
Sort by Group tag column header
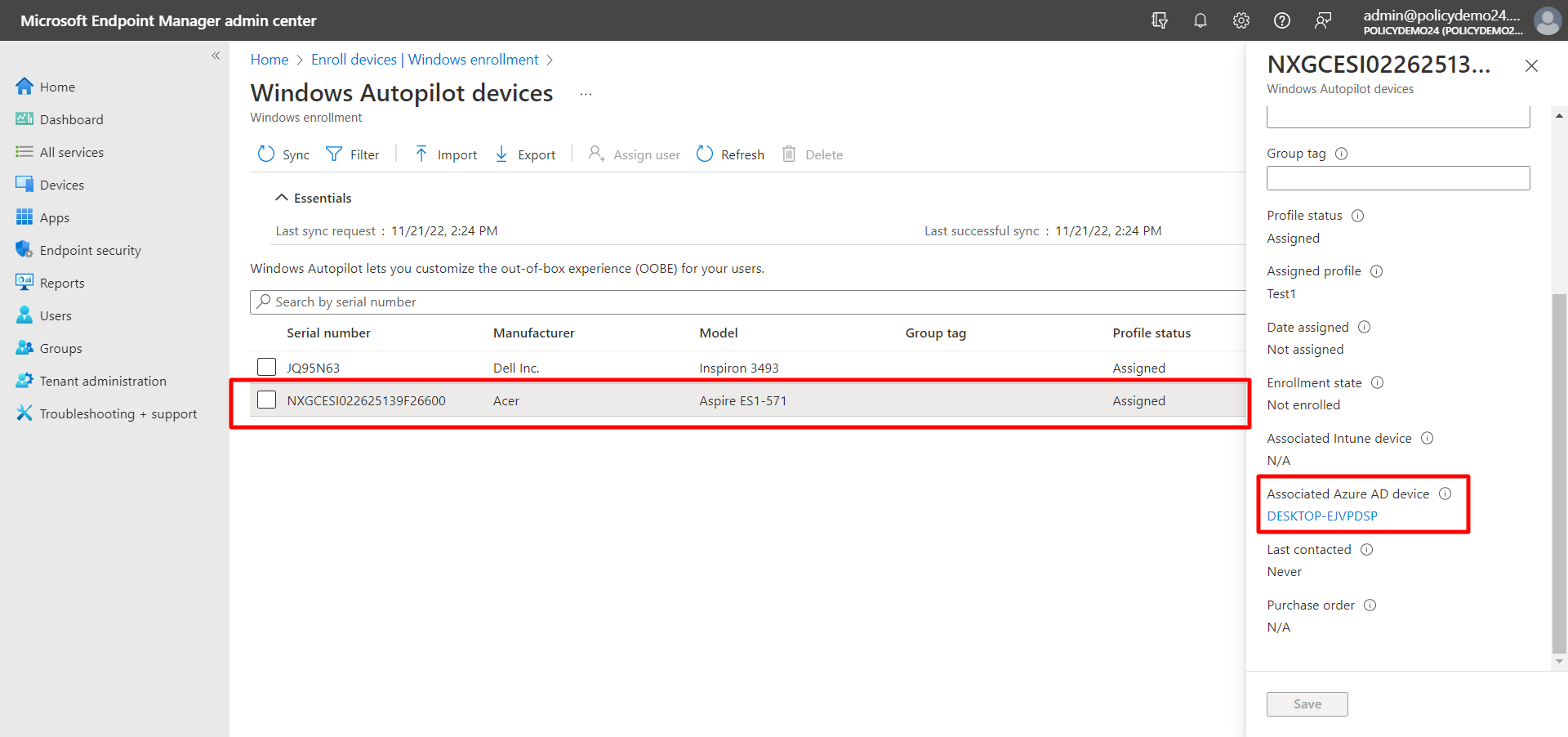(936, 333)
